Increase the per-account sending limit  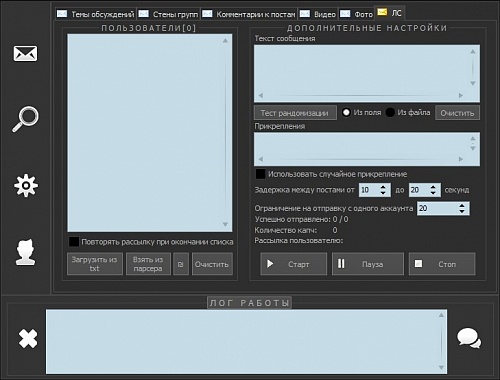click(462, 205)
